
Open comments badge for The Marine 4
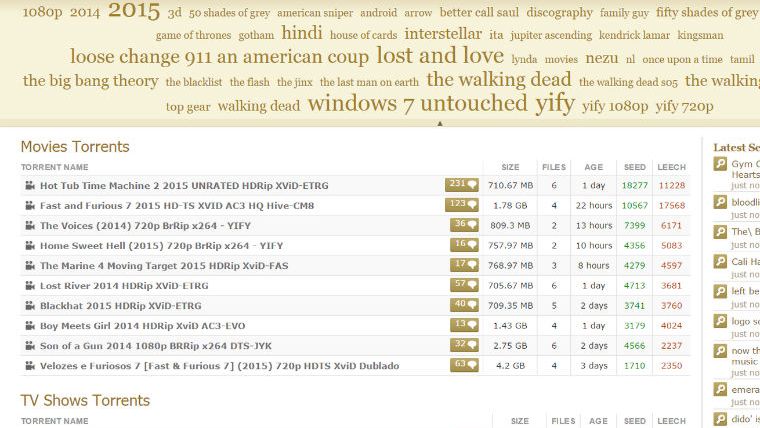pyautogui.click(x=464, y=265)
